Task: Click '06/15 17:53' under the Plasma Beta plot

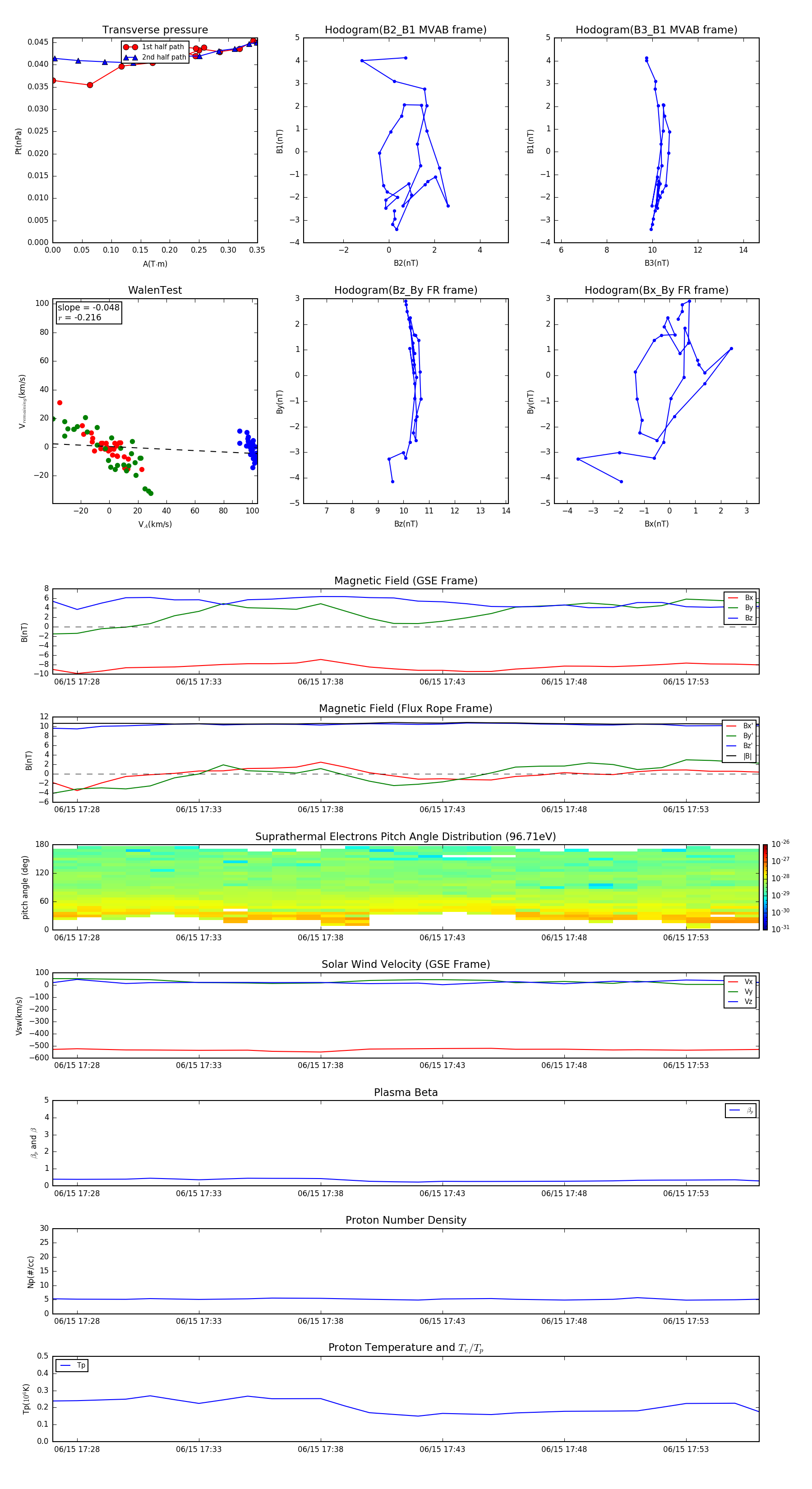Action: coord(686,1193)
